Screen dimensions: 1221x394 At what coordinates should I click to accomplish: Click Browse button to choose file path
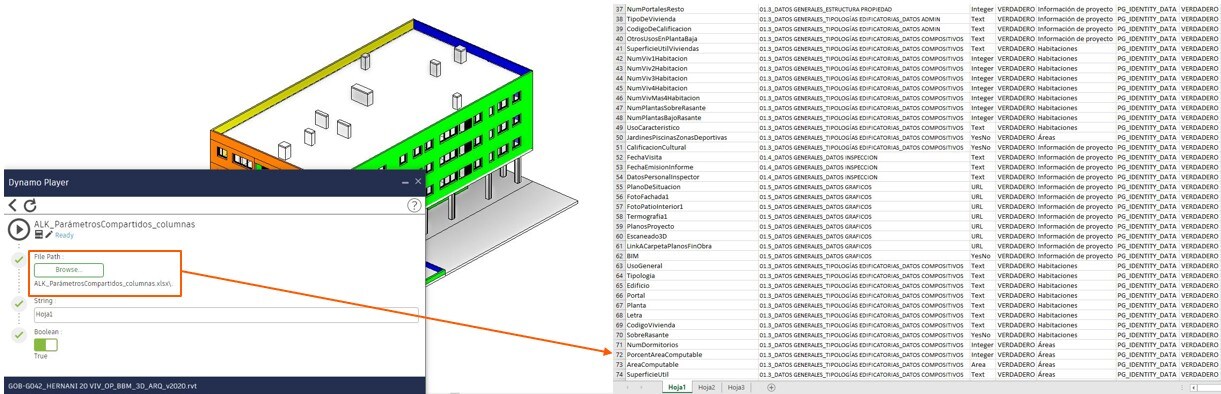[x=68, y=270]
